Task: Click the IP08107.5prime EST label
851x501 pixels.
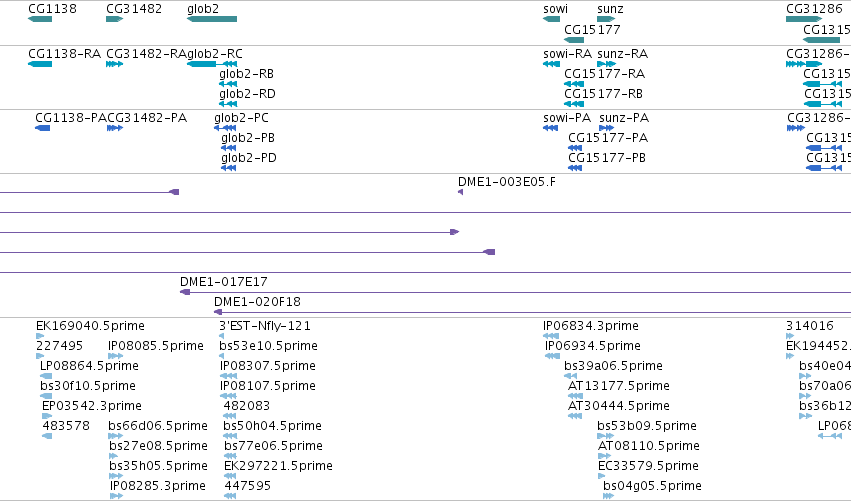Action: [268, 386]
